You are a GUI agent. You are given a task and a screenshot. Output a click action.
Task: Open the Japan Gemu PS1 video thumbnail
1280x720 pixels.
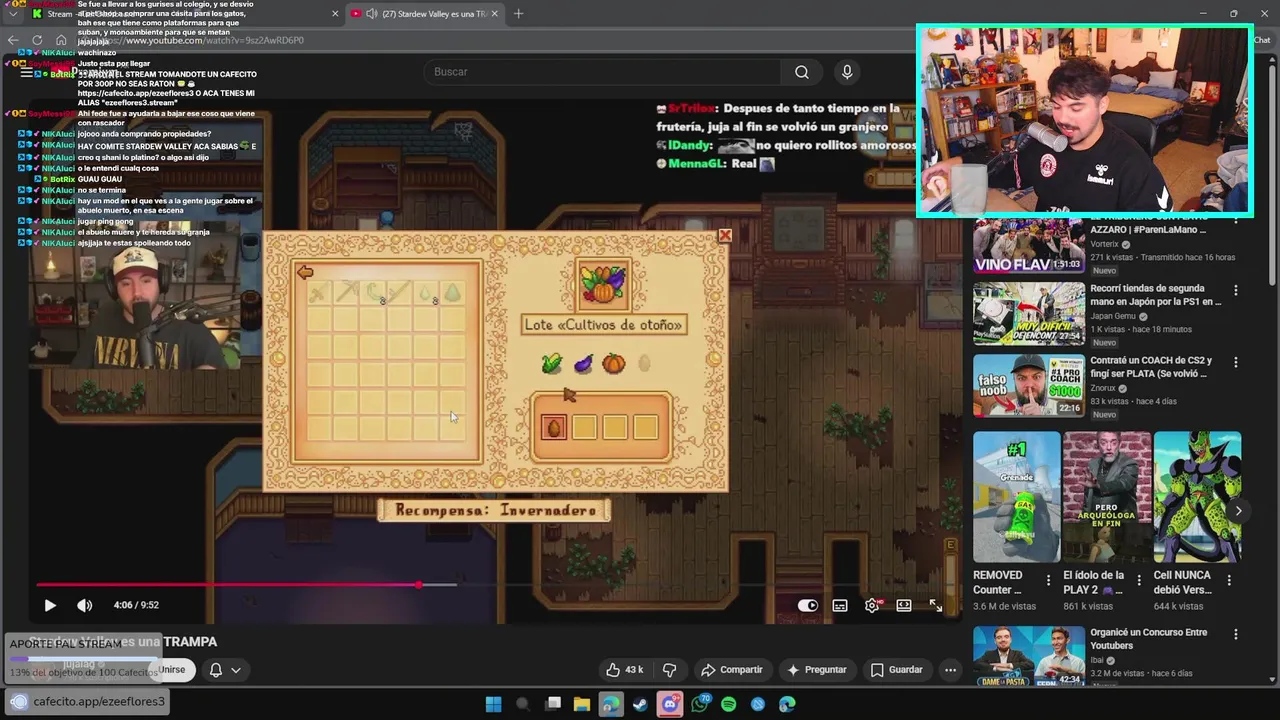click(x=1029, y=314)
